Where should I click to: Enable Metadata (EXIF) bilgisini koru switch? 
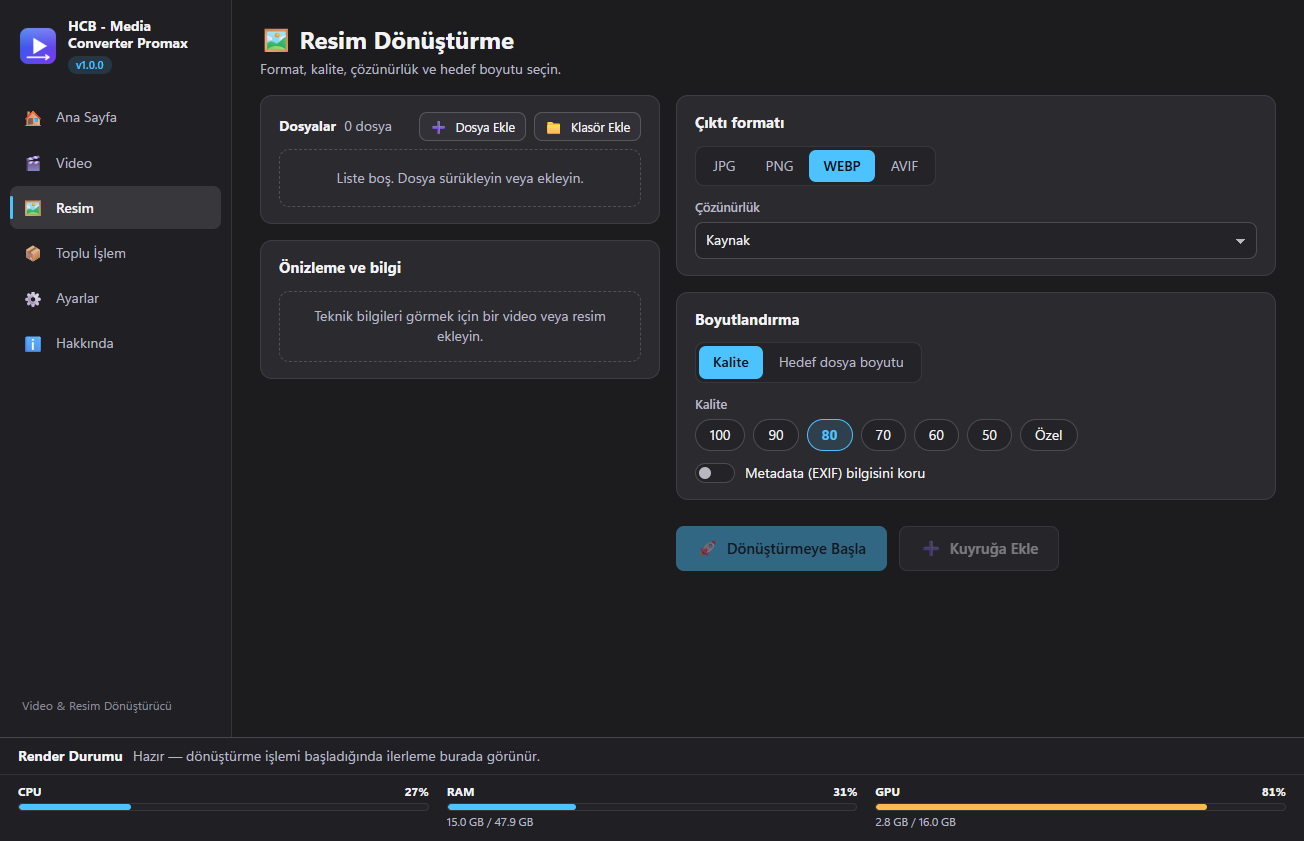coord(715,473)
